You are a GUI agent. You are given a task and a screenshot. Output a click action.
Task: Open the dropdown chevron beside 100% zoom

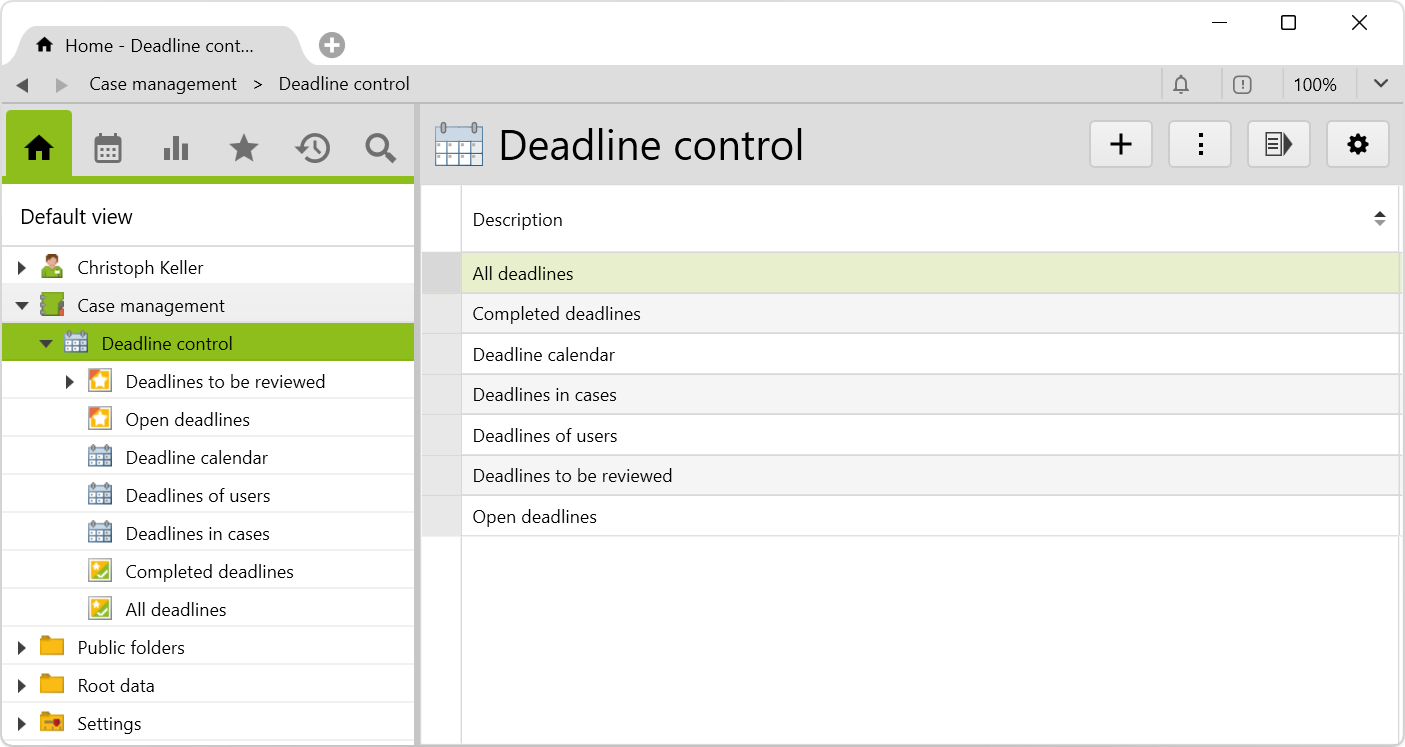(x=1380, y=84)
